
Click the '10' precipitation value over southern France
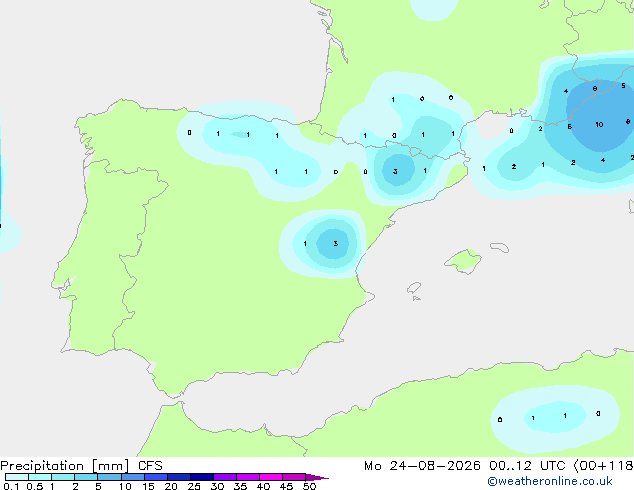tap(599, 125)
